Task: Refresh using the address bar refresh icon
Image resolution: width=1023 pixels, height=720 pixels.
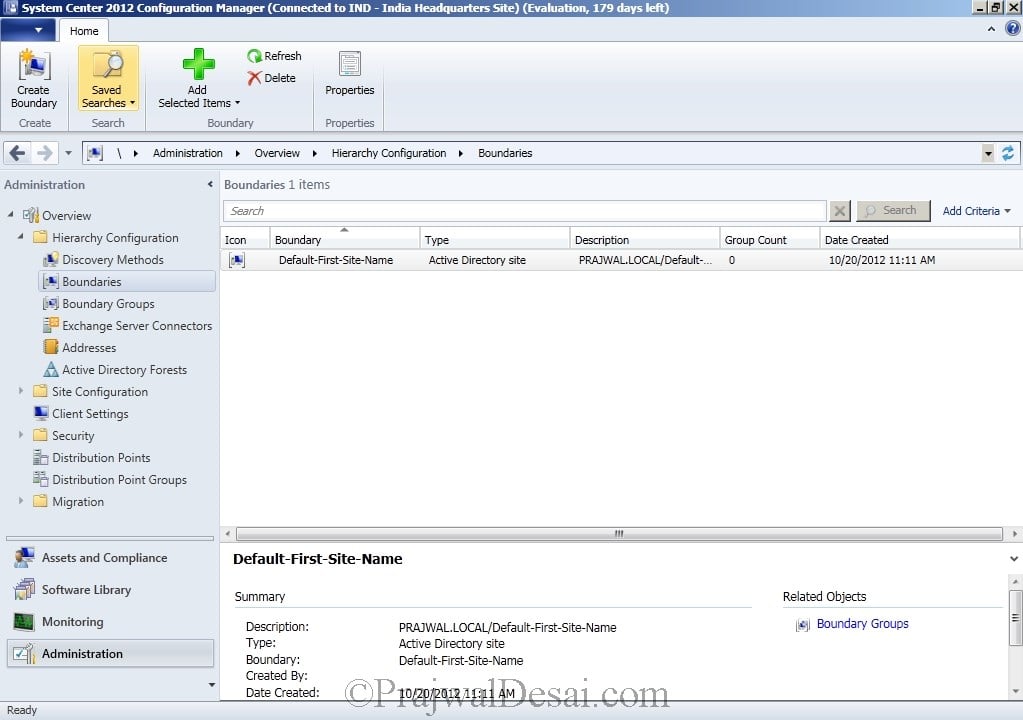Action: [x=1008, y=153]
